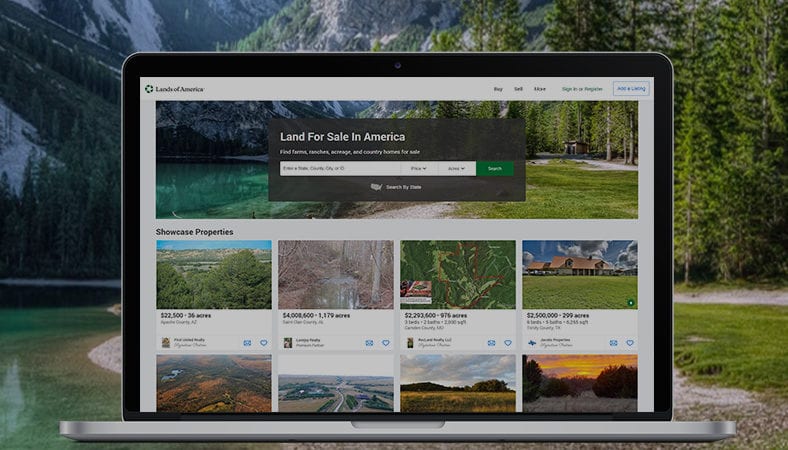This screenshot has width=788, height=450.
Task: Select Buy in the top navigation
Action: coord(498,89)
